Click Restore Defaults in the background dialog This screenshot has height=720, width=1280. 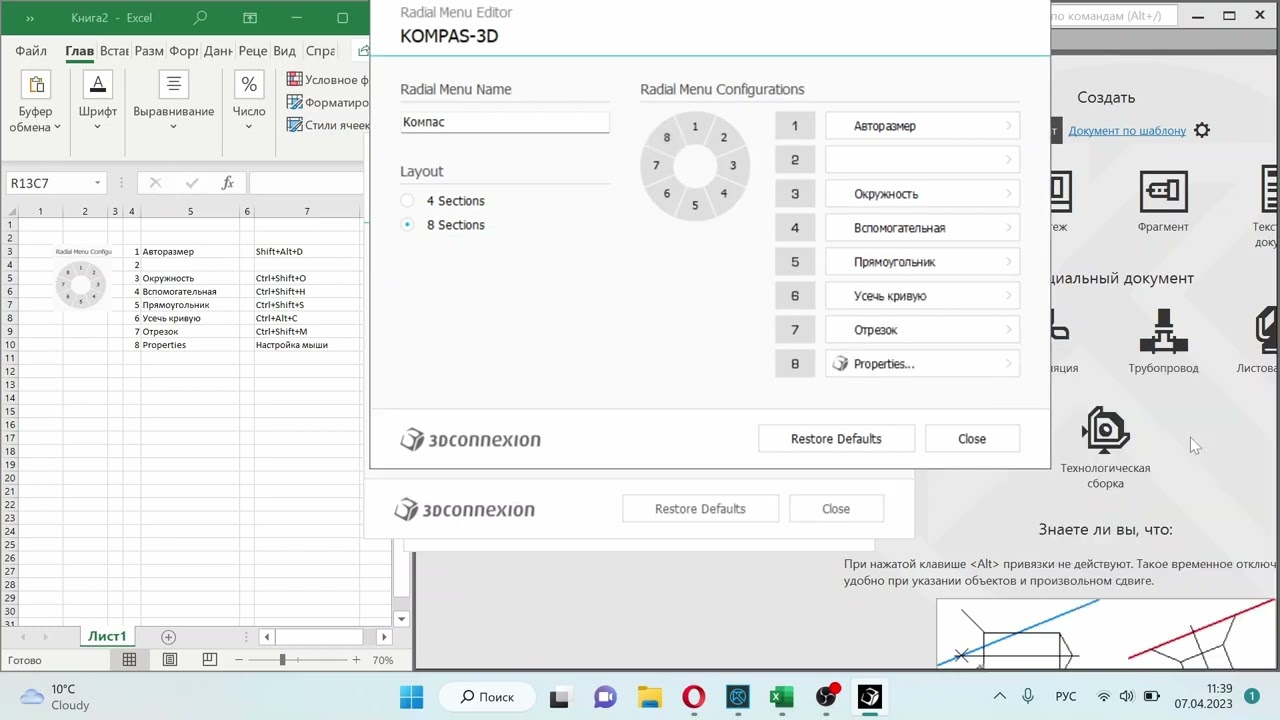click(700, 509)
